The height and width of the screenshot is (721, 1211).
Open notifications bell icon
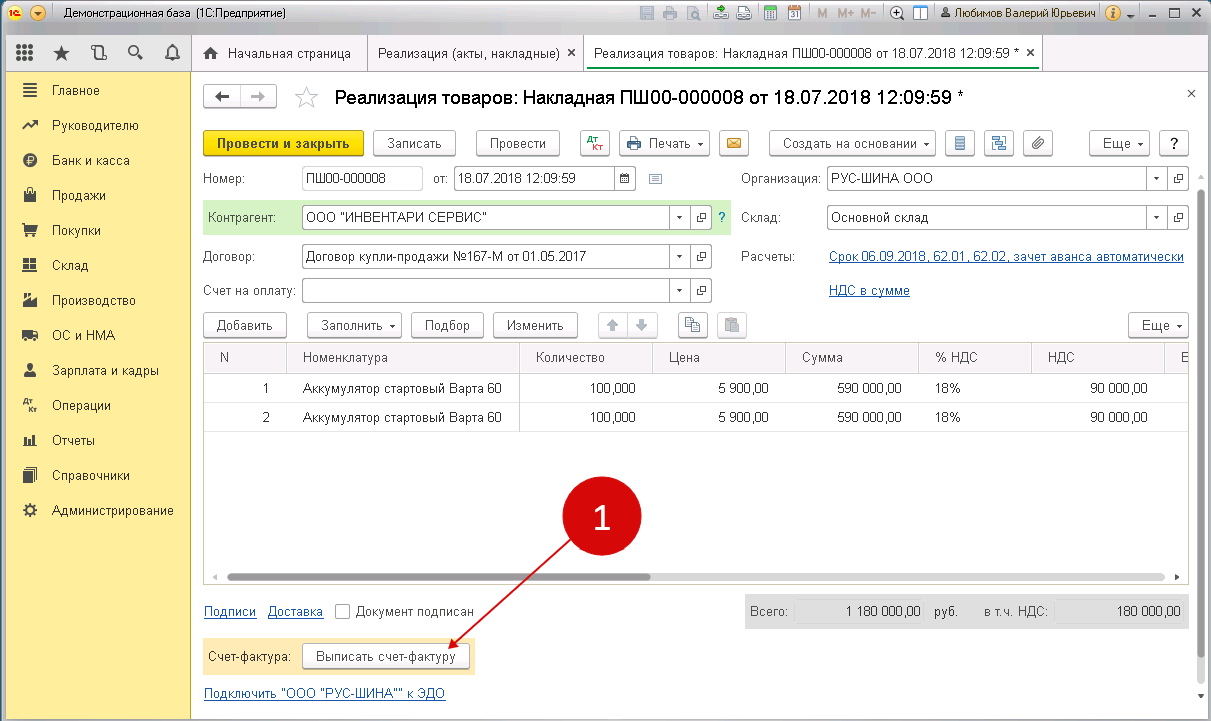pyautogui.click(x=171, y=53)
